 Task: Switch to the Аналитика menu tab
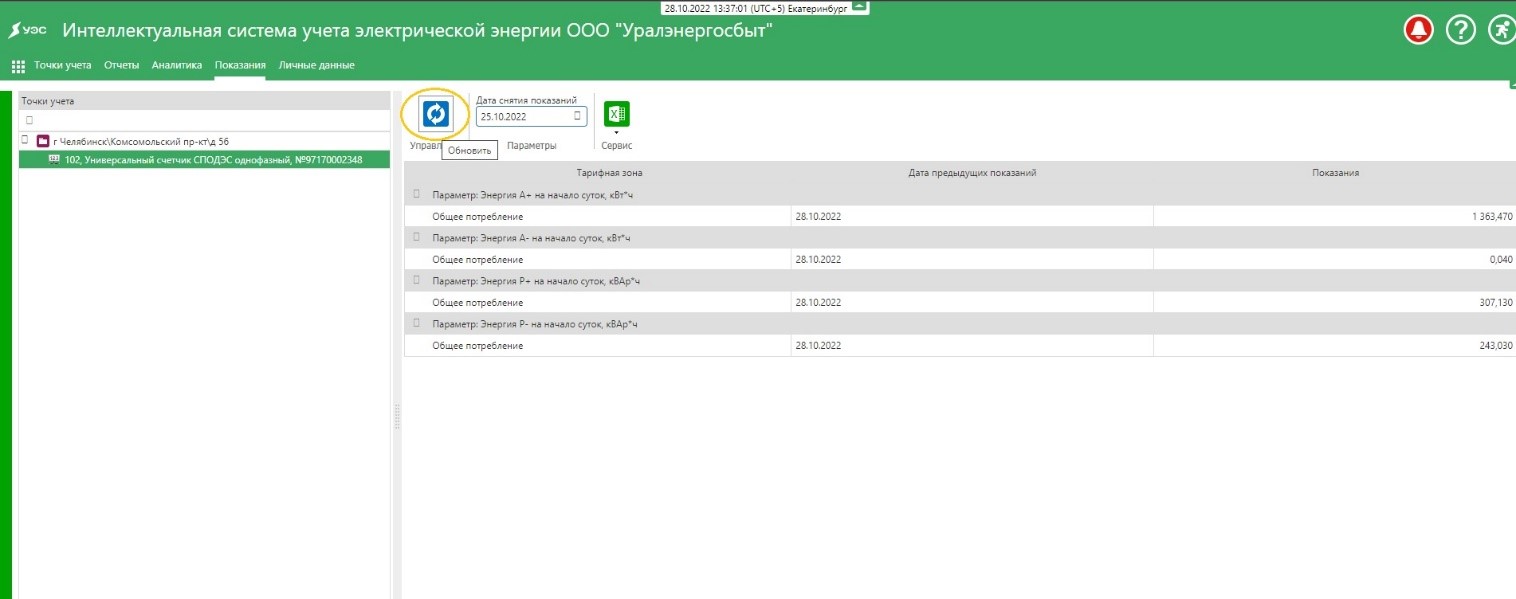(x=177, y=66)
